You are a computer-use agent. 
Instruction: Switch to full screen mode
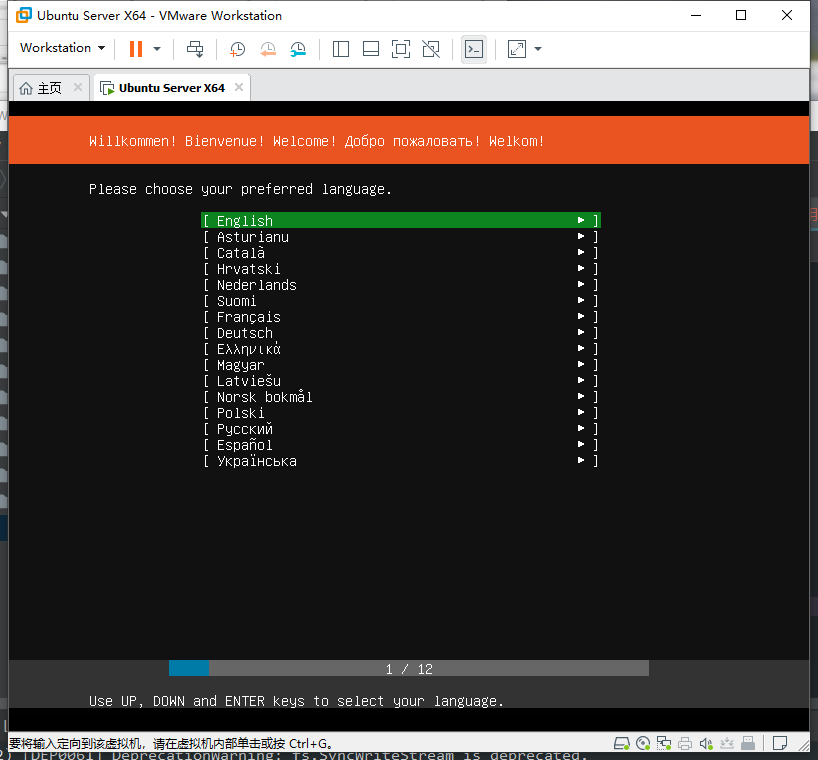[x=401, y=49]
